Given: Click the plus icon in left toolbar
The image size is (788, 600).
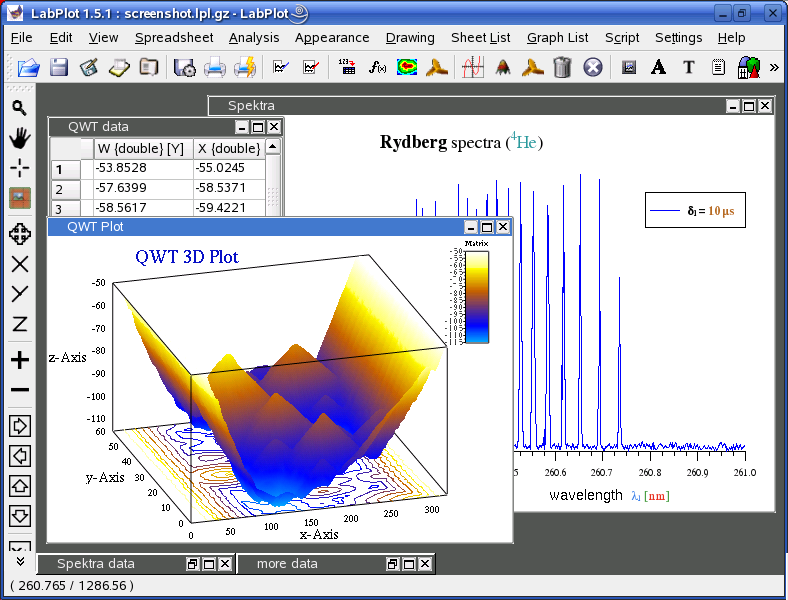Looking at the screenshot, I should [x=19, y=360].
